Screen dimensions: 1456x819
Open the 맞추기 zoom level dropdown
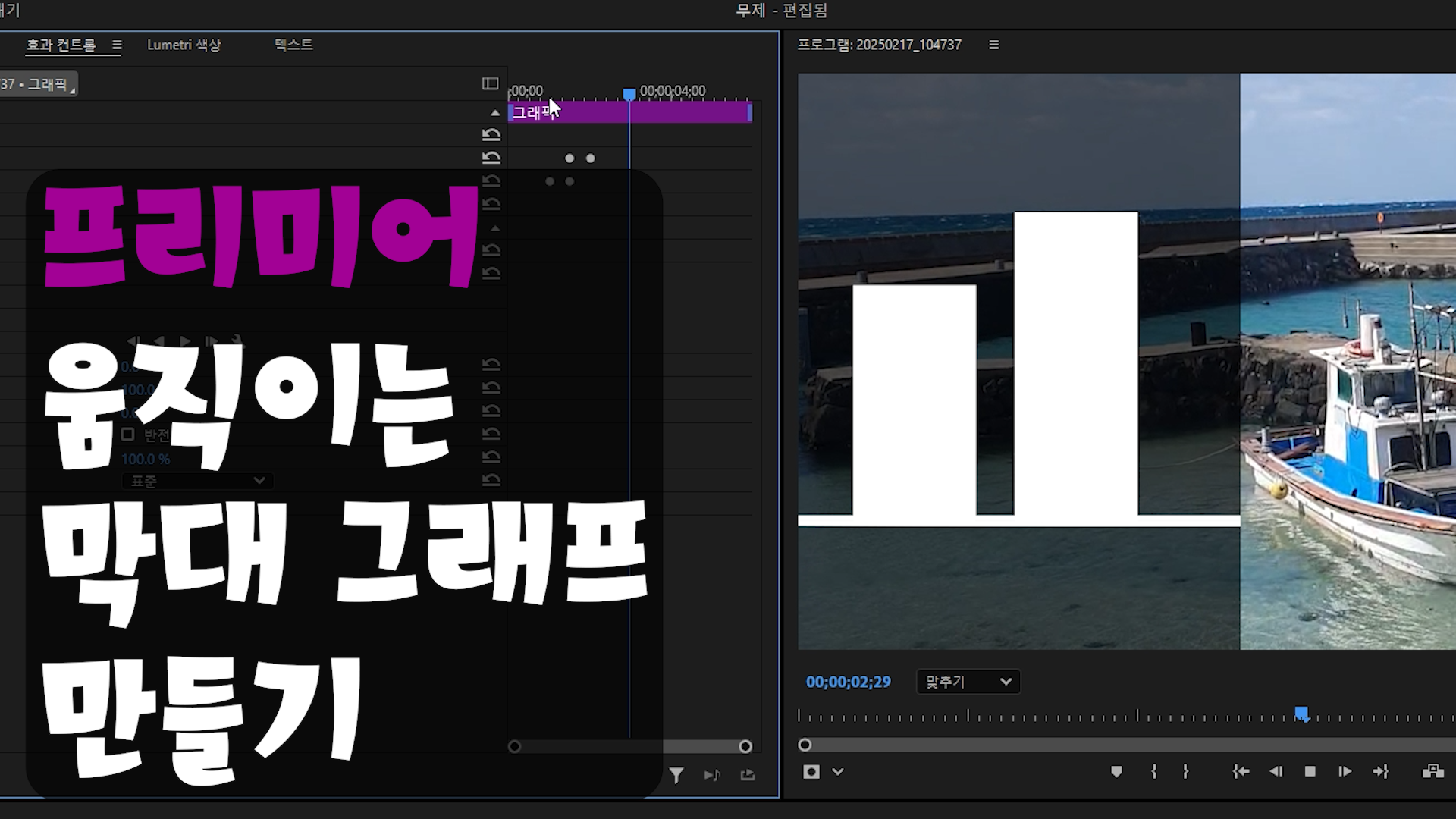pos(968,682)
